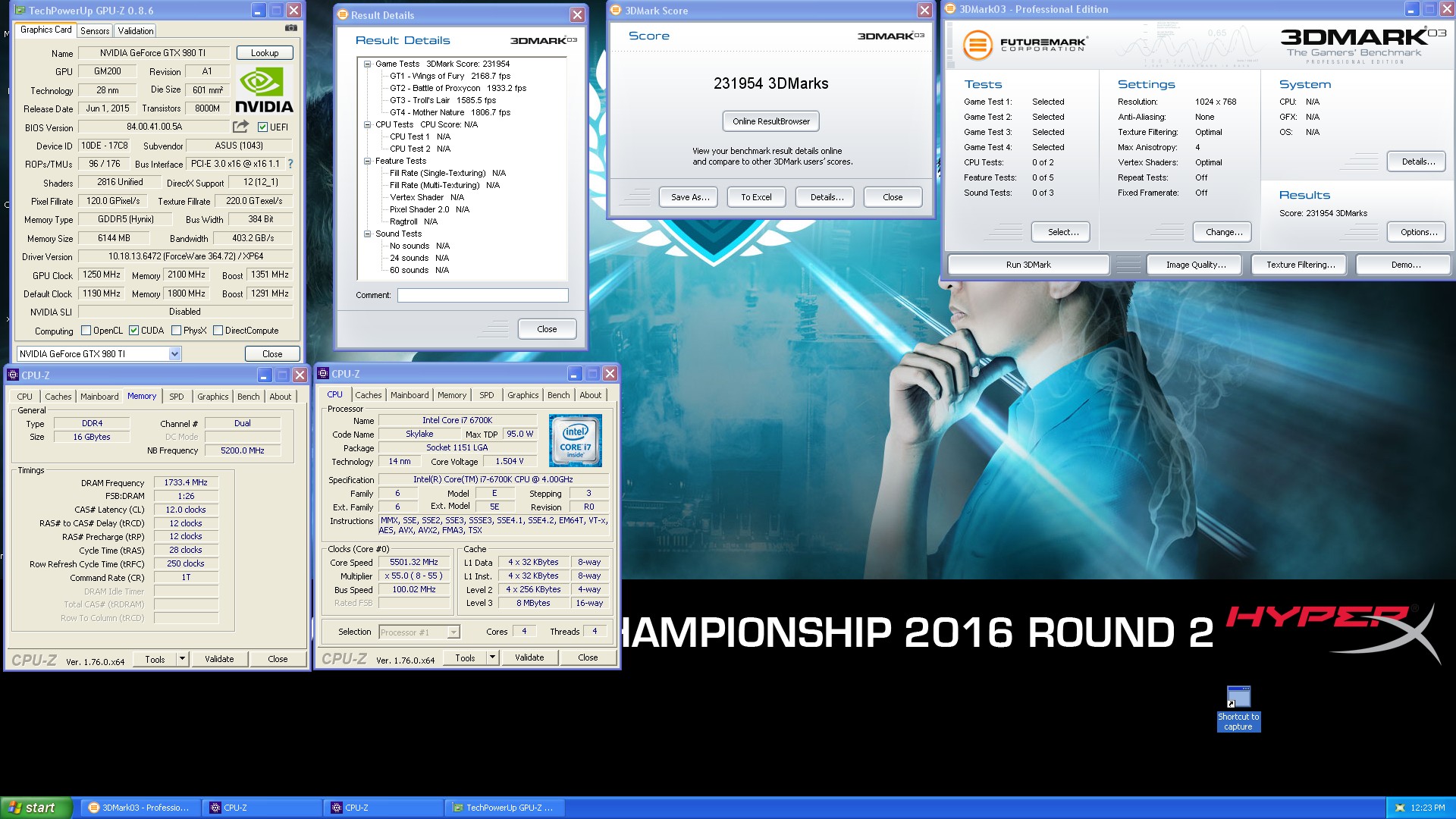The image size is (1456, 819).
Task: Click the 12:23 PM taskbar clock
Action: coord(1428,808)
